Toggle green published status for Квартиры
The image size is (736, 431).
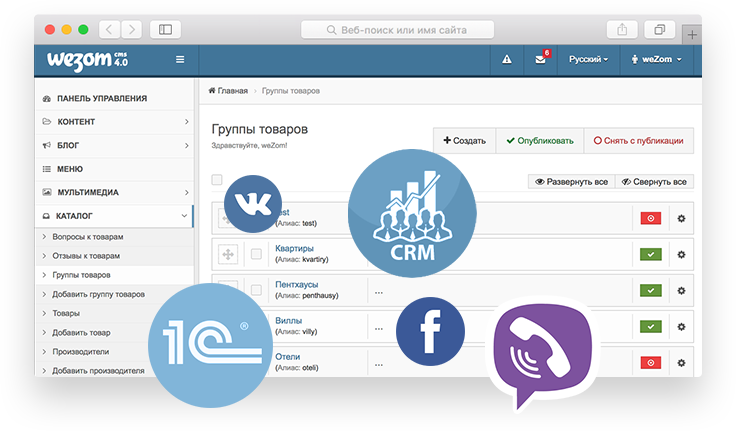[x=651, y=254]
